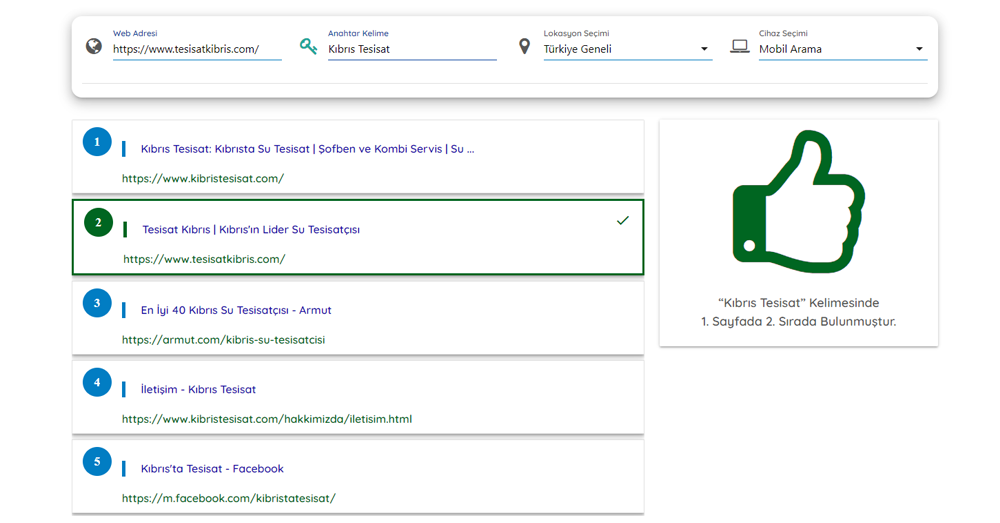Click the globe icon beside Web Adresi
Image resolution: width=1000 pixels, height=523 pixels.
94,47
